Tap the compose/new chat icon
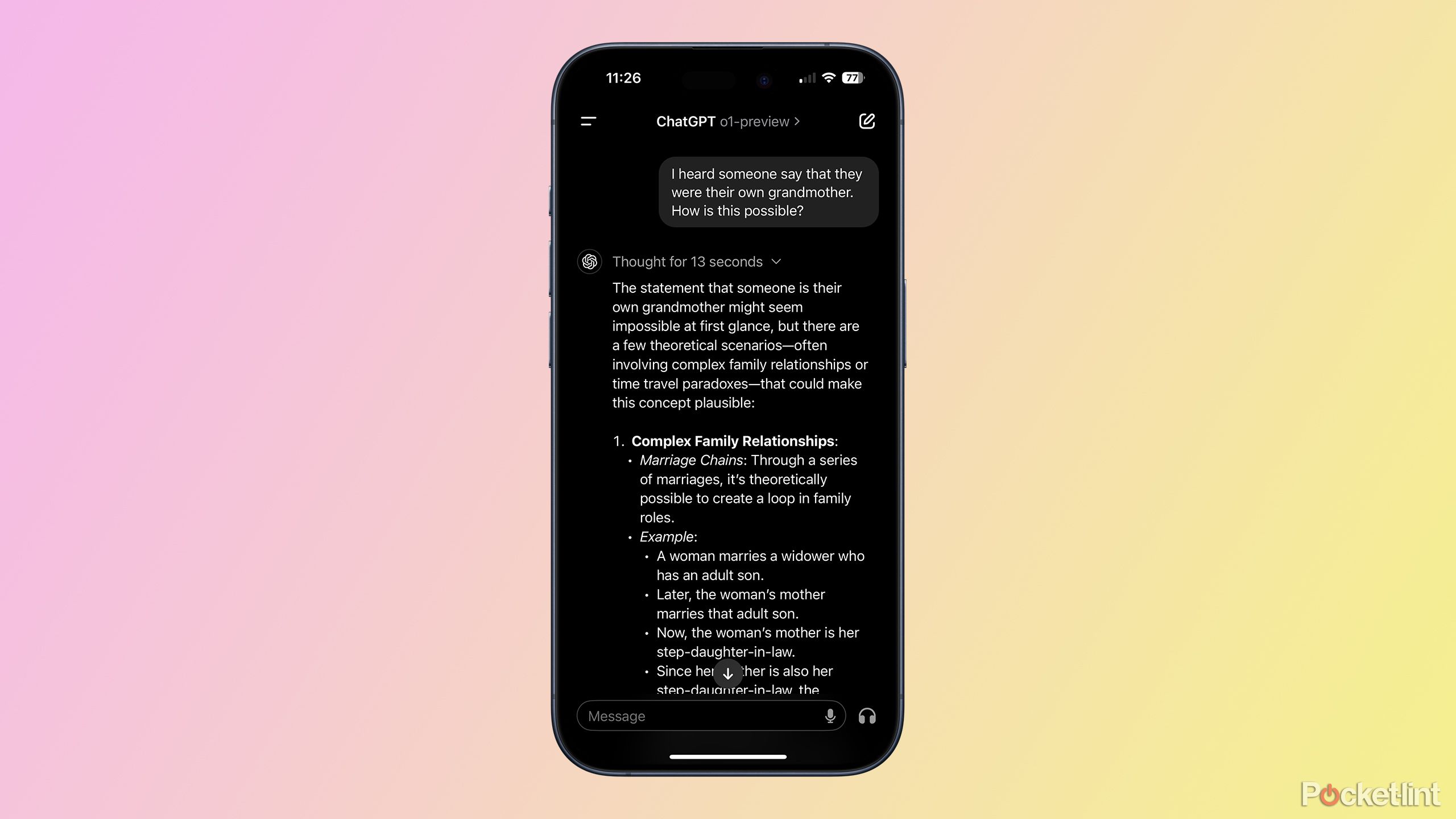1456x819 pixels. (x=866, y=121)
